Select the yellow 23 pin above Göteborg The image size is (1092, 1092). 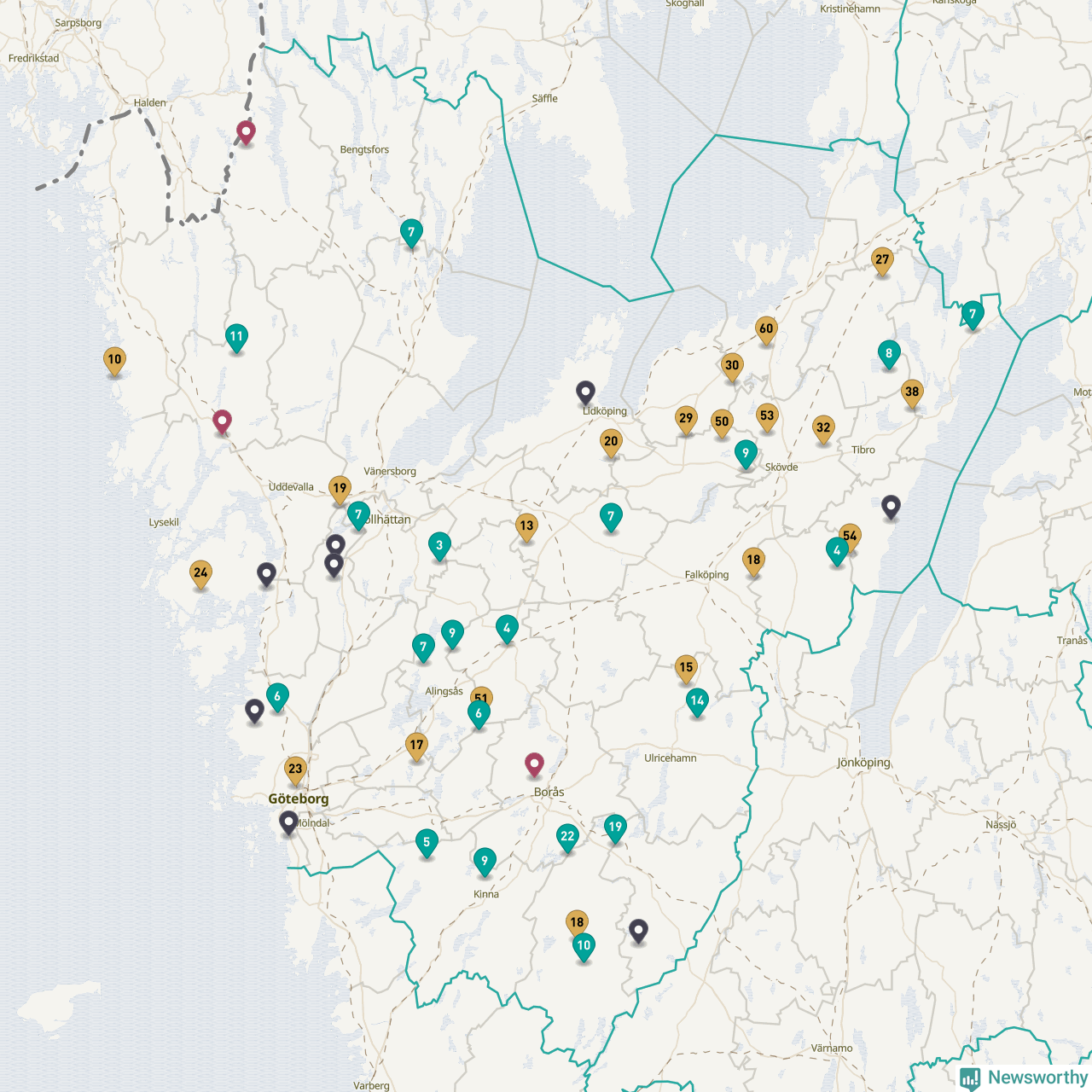point(295,770)
